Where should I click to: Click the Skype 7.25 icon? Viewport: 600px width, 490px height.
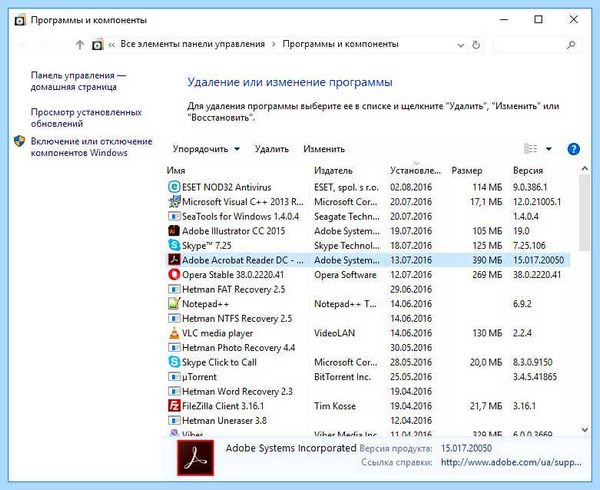pyautogui.click(x=174, y=245)
